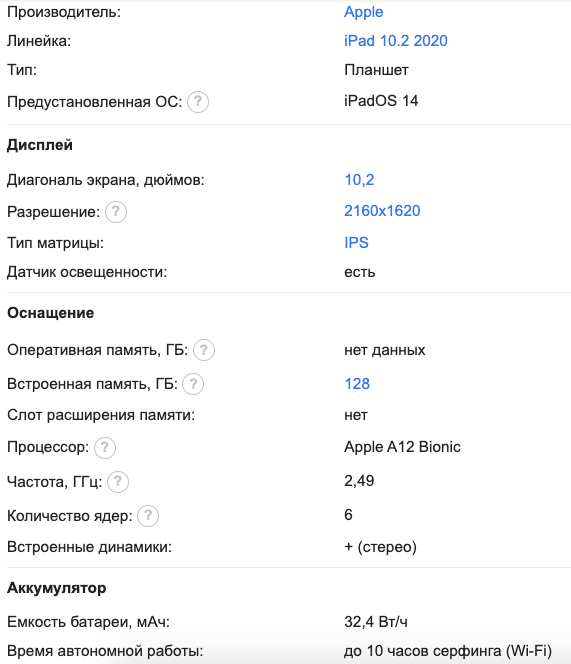Follow the iPad 10.2 2020 link

pyautogui.click(x=396, y=41)
